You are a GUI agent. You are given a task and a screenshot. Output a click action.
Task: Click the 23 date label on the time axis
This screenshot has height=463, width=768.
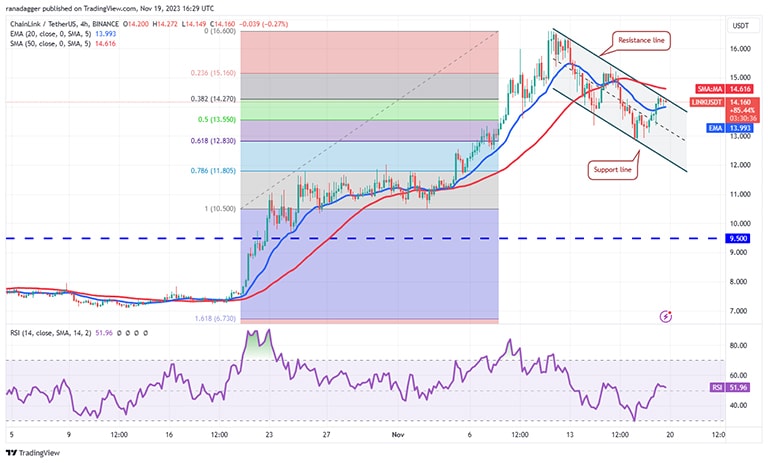click(x=269, y=434)
